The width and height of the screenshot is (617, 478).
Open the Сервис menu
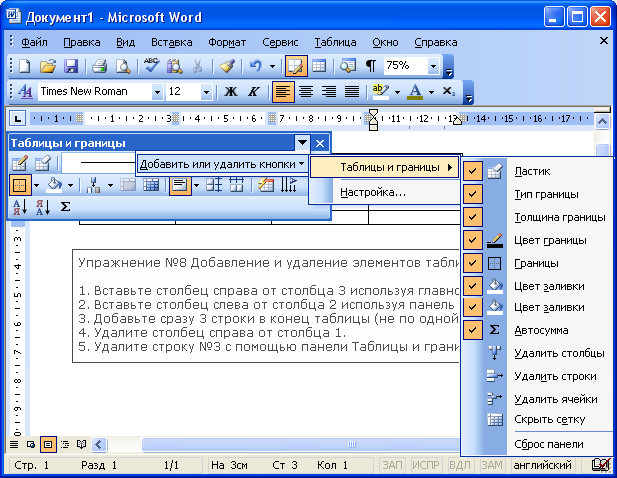pyautogui.click(x=280, y=42)
